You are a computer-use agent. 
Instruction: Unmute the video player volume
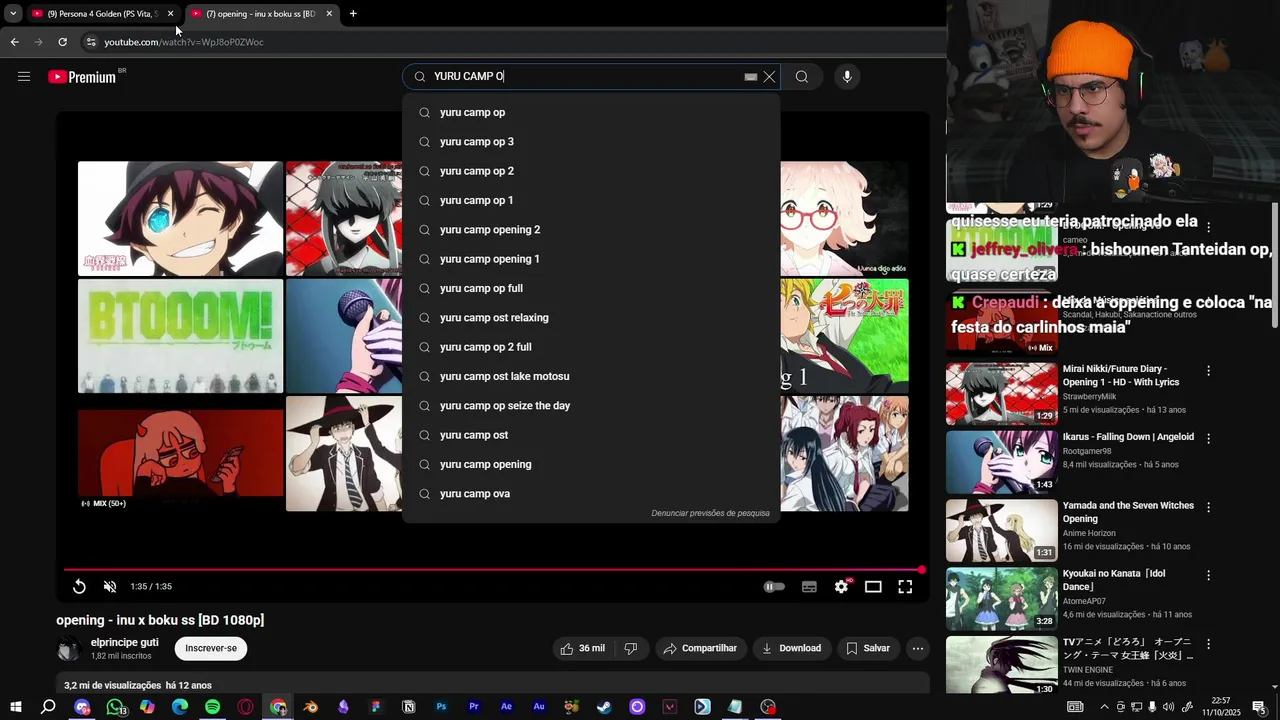110,587
